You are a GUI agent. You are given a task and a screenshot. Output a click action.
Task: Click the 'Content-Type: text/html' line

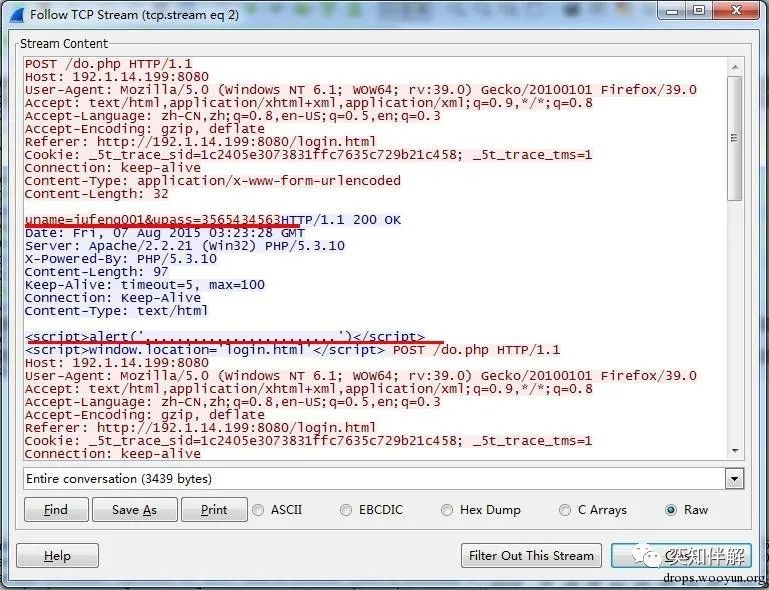117,311
